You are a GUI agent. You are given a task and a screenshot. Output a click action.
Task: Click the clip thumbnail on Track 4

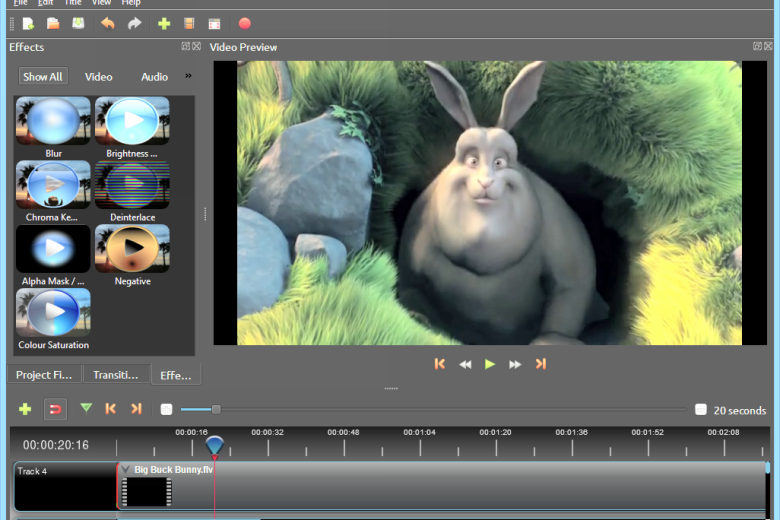[x=147, y=492]
